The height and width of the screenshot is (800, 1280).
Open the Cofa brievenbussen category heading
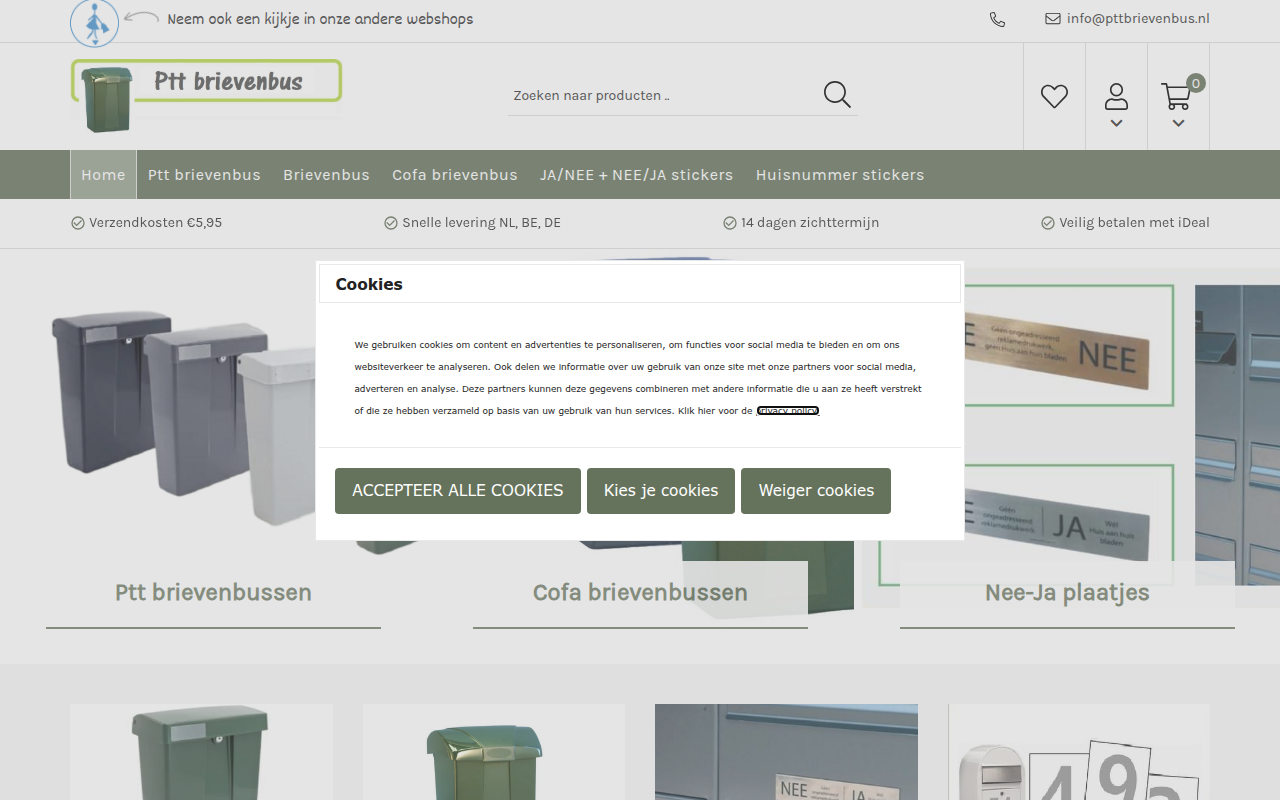coord(640,592)
